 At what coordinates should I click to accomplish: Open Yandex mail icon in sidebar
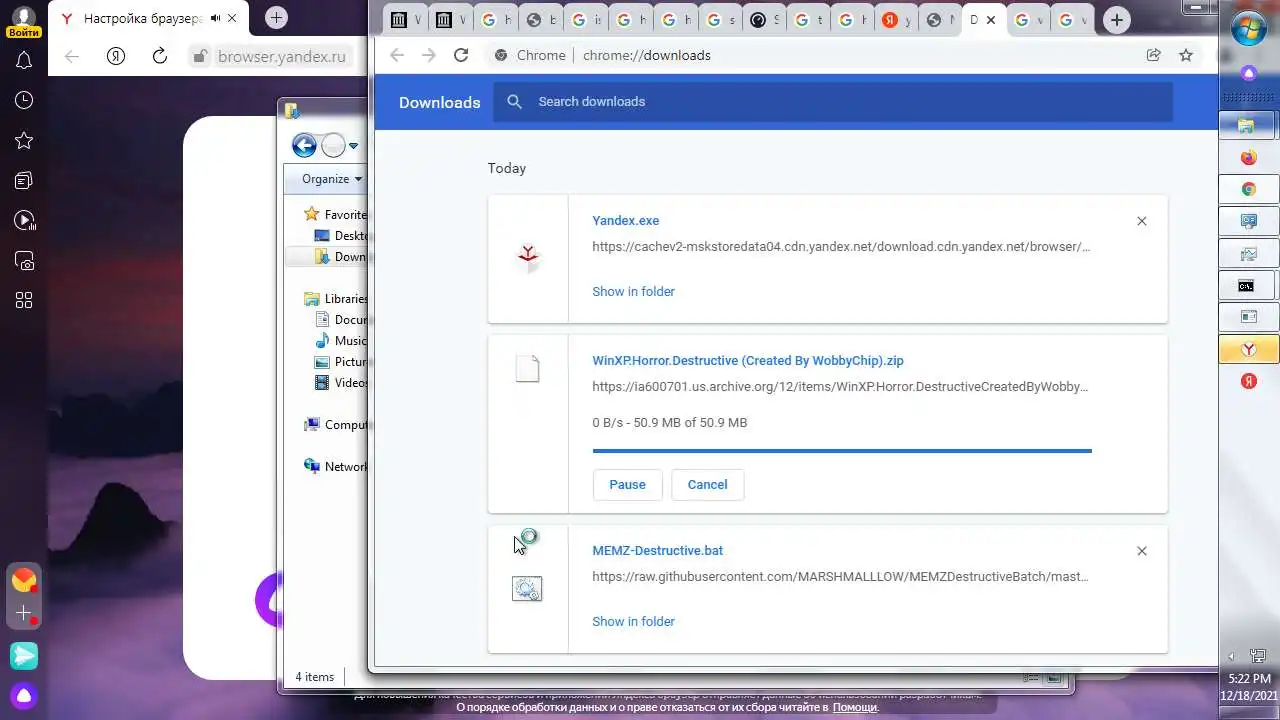point(24,580)
